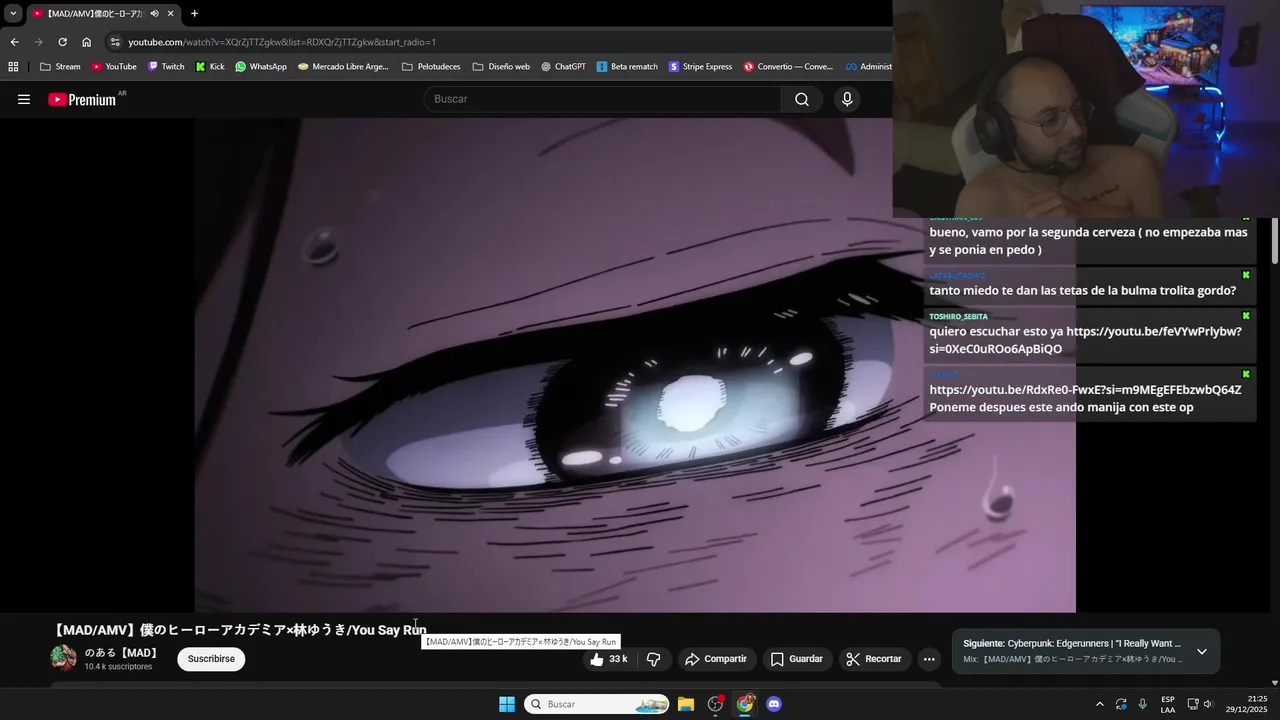1280x720 pixels.
Task: Open the youtu.be/RdxRe0-FwxE chat link
Action: click(x=1085, y=389)
